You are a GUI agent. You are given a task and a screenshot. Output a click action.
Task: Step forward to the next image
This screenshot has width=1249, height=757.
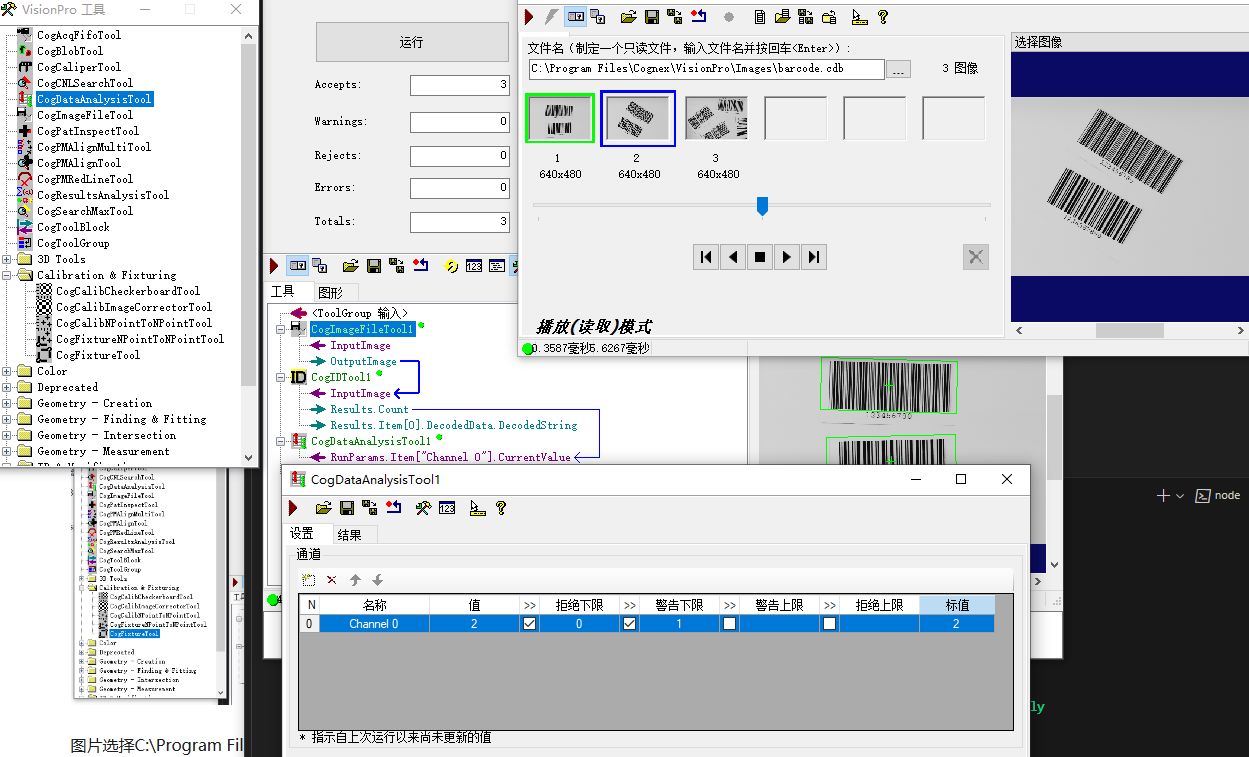pos(787,257)
